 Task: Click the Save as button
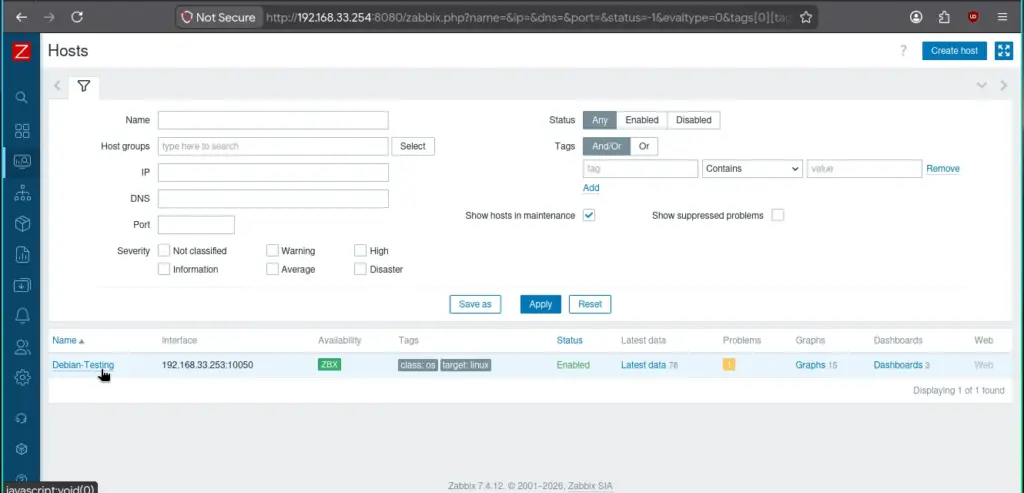point(475,304)
